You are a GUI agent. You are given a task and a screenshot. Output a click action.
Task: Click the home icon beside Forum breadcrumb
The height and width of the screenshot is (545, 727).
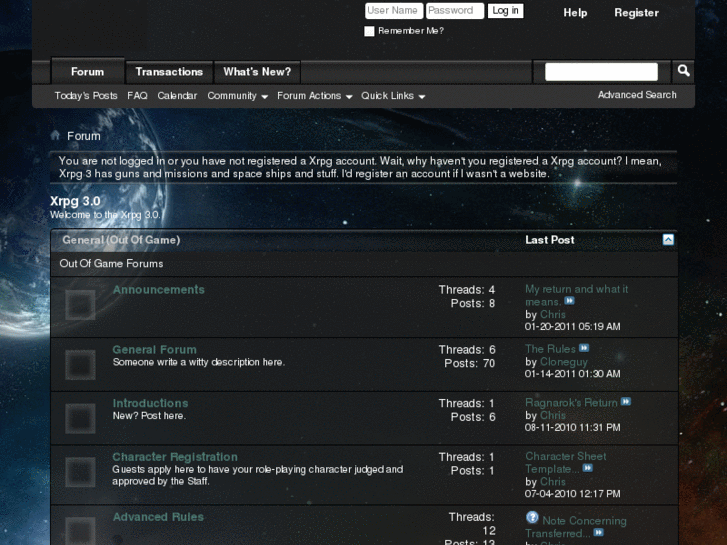pyautogui.click(x=55, y=135)
